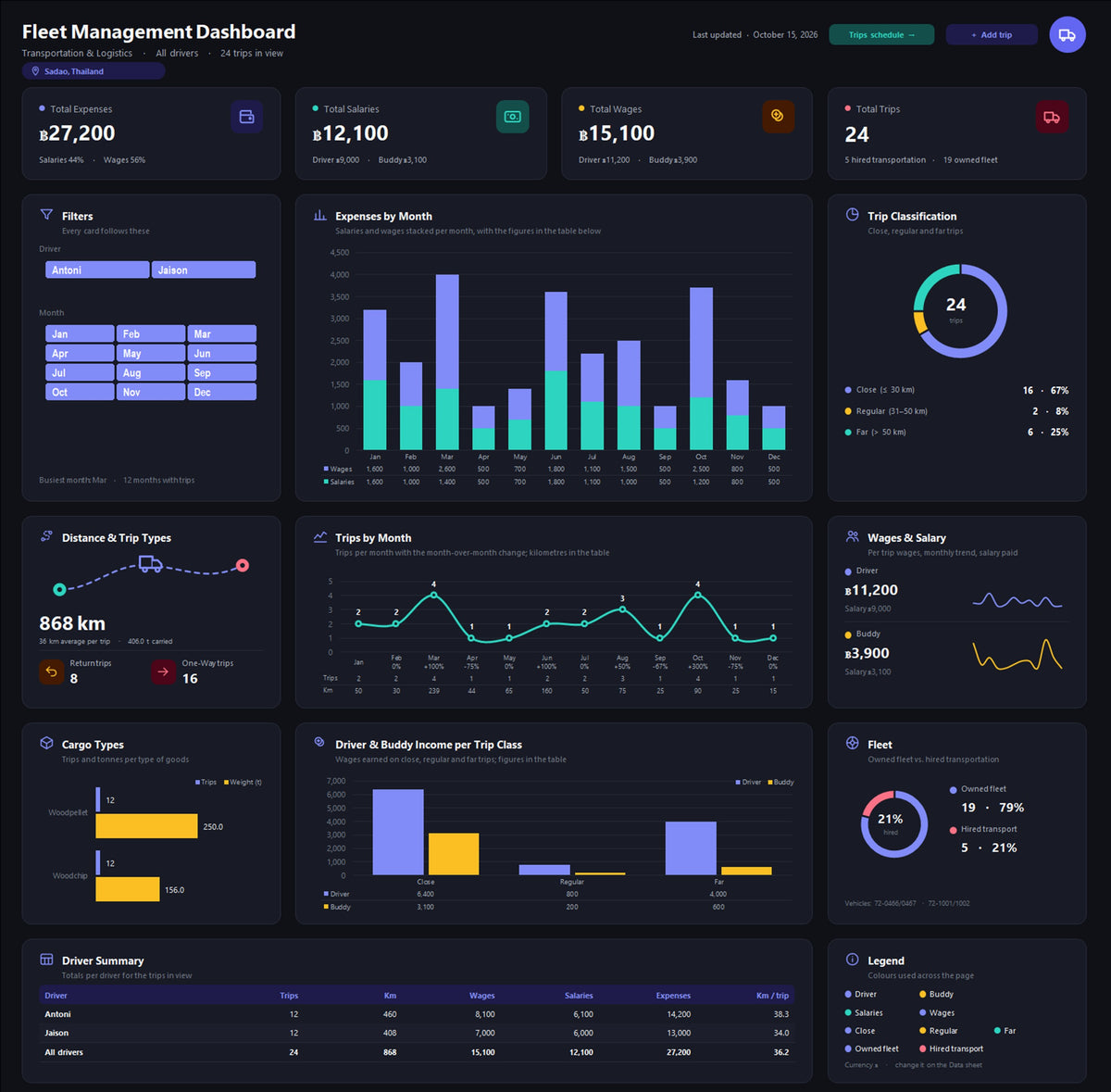Screen dimensions: 1111x1092
Task: Click the One-Way trips arrow icon
Action: click(x=163, y=672)
